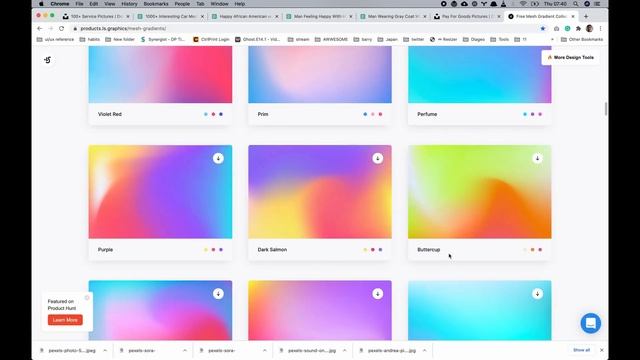Image resolution: width=640 pixels, height=360 pixels.
Task: Open the Apple menu logo
Action: pos(41,4)
